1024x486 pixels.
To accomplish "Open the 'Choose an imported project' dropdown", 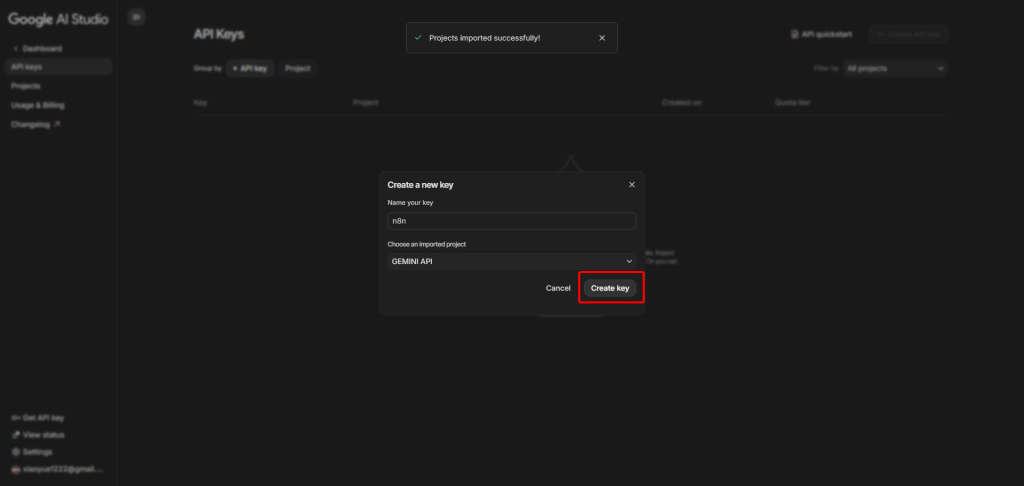I will click(x=511, y=261).
